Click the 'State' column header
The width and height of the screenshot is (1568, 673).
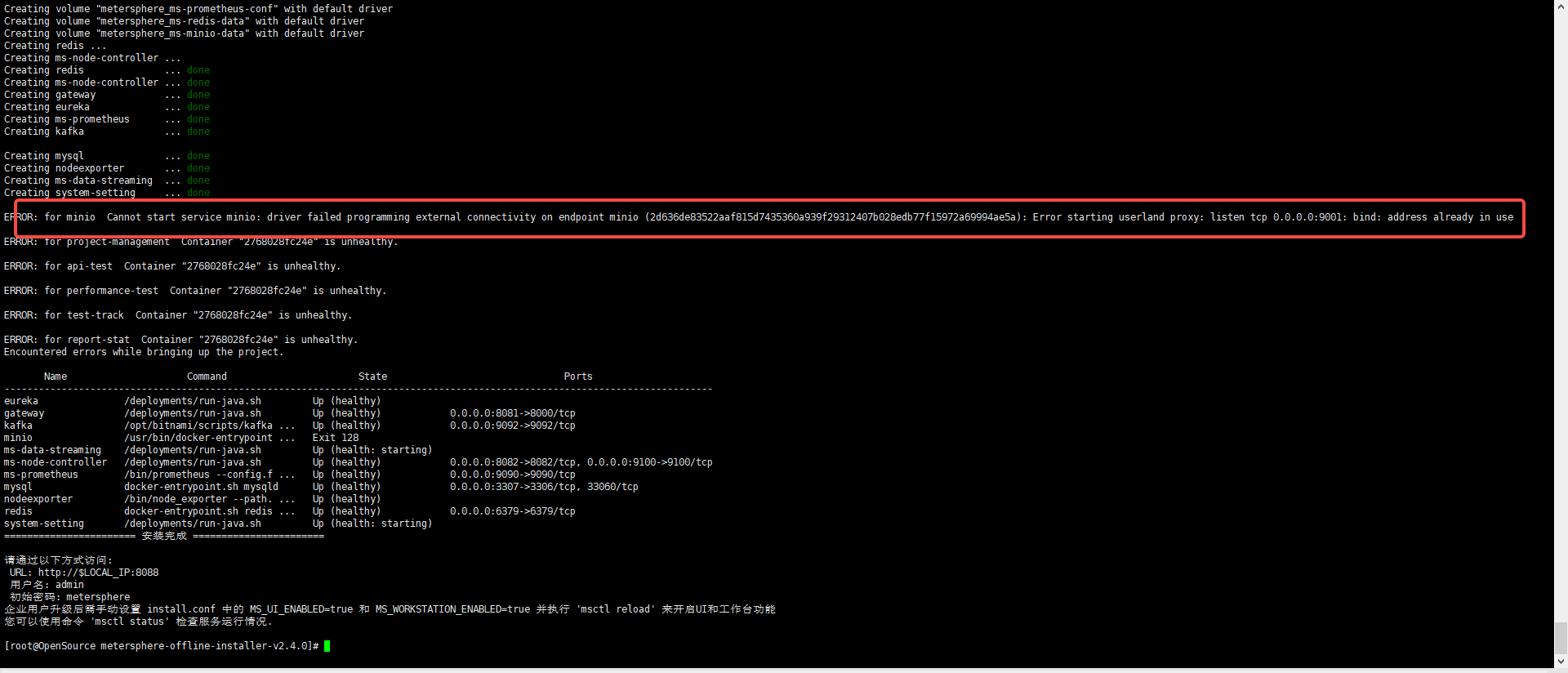click(372, 377)
